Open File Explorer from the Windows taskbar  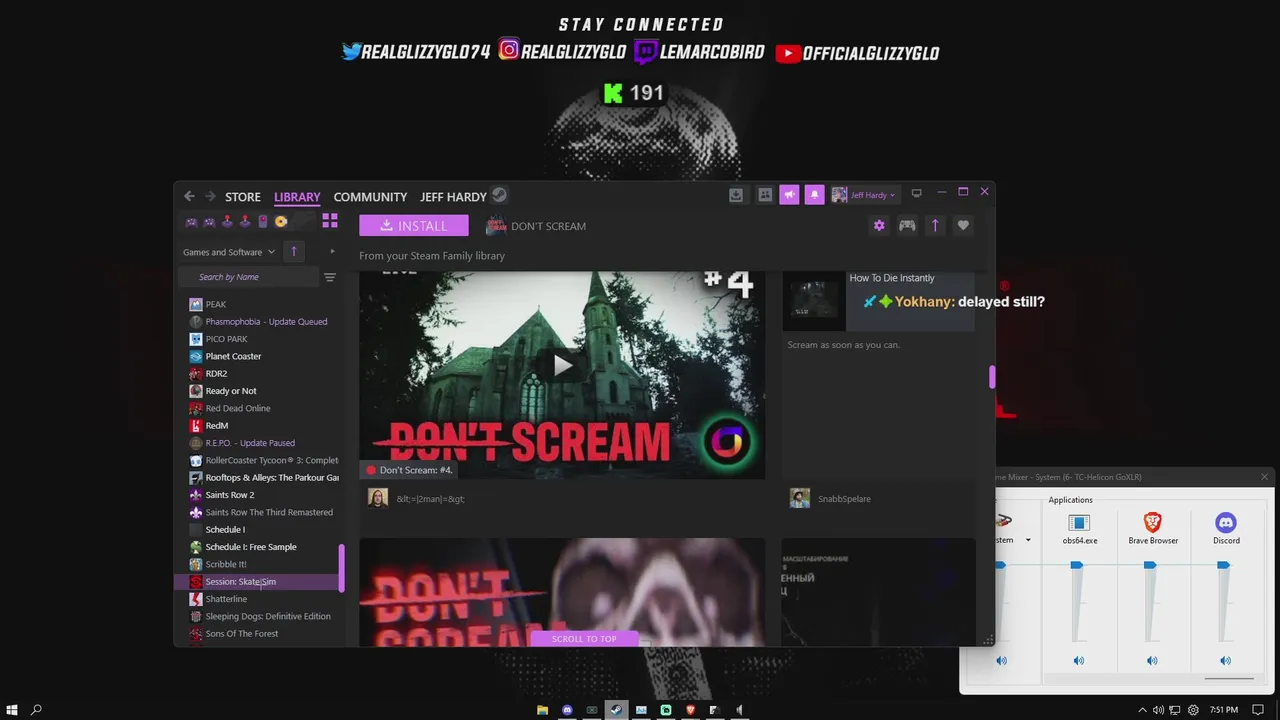point(542,710)
